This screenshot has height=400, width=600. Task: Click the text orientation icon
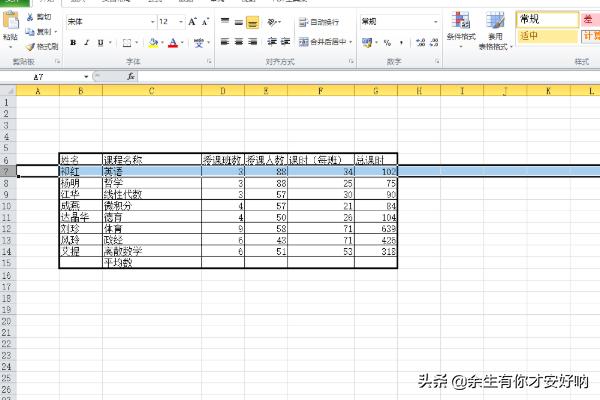273,22
